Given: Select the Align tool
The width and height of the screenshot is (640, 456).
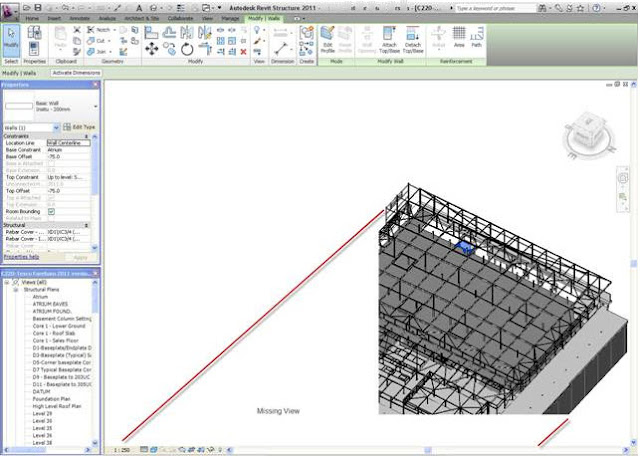Looking at the screenshot, I should [151, 32].
